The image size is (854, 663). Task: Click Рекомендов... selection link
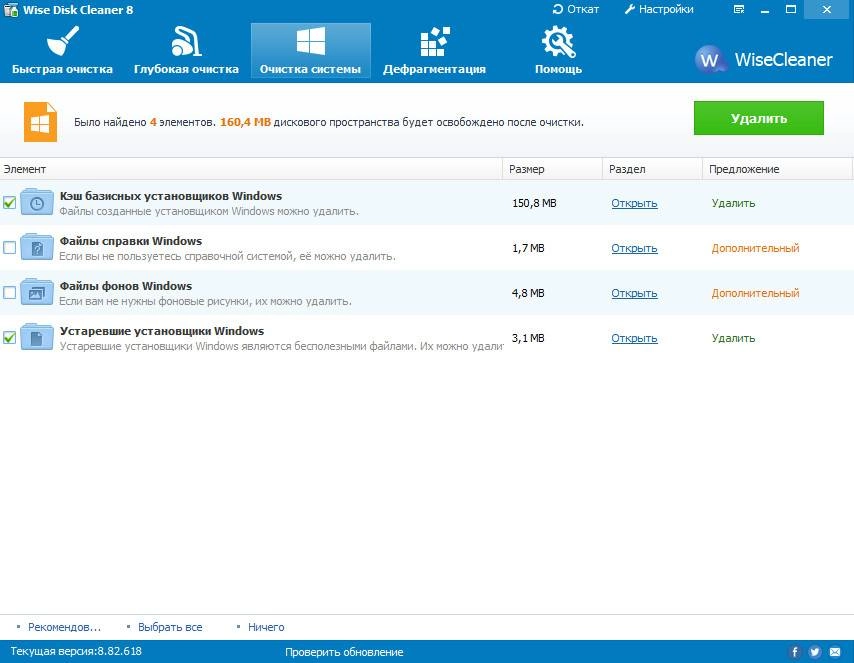[x=64, y=627]
